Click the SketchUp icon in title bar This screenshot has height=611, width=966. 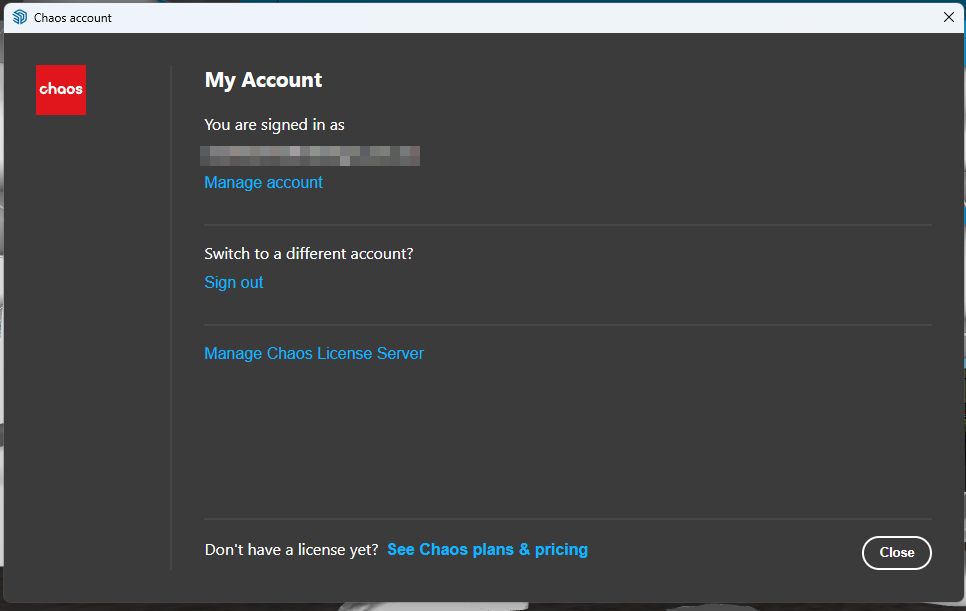coord(20,17)
